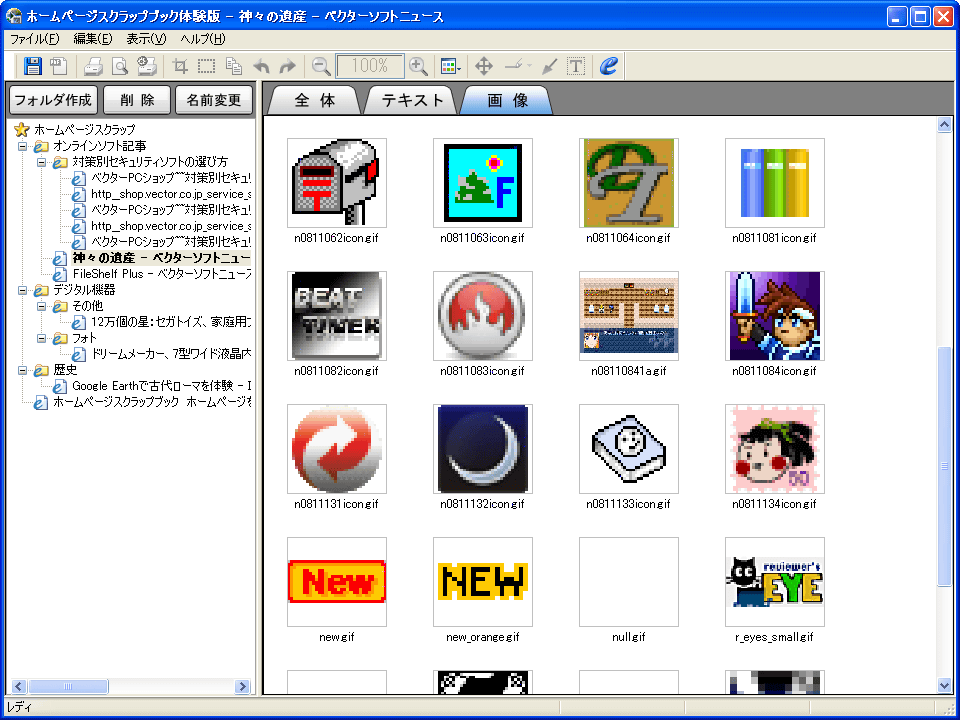
Task: Click the 名前変更 button
Action: click(214, 100)
